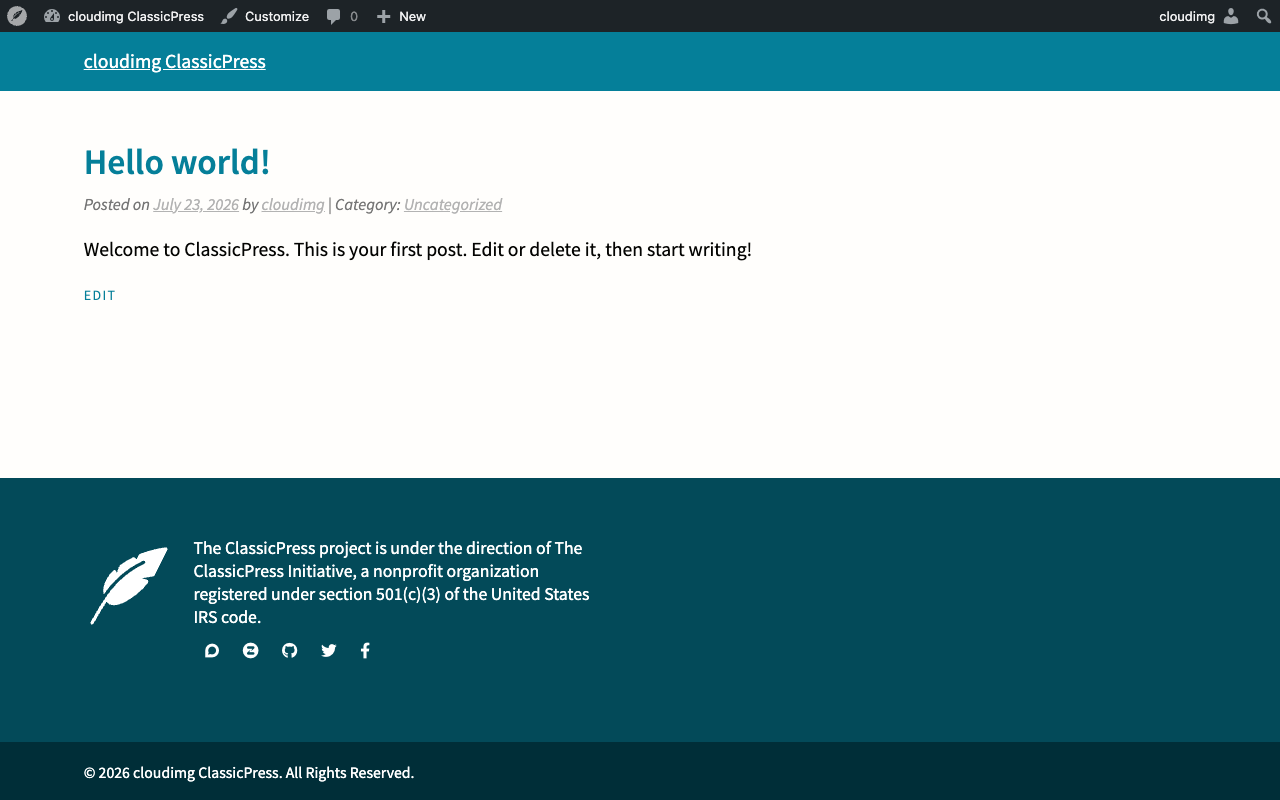Open the Twitter icon in footer
The width and height of the screenshot is (1280, 800).
[x=329, y=651]
